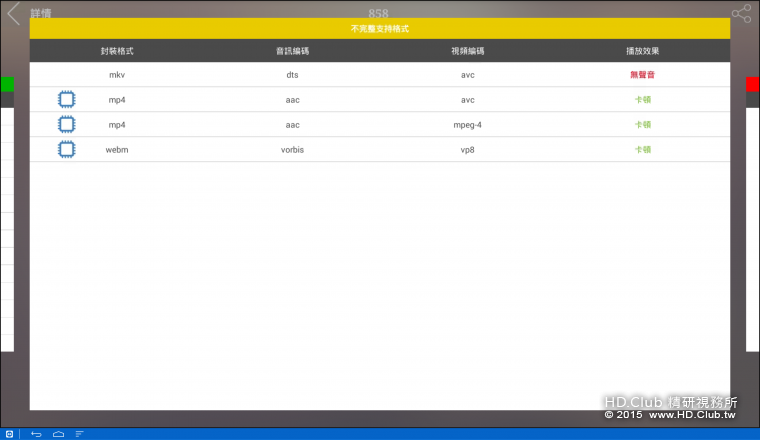Open the share icon at top right

pyautogui.click(x=741, y=13)
